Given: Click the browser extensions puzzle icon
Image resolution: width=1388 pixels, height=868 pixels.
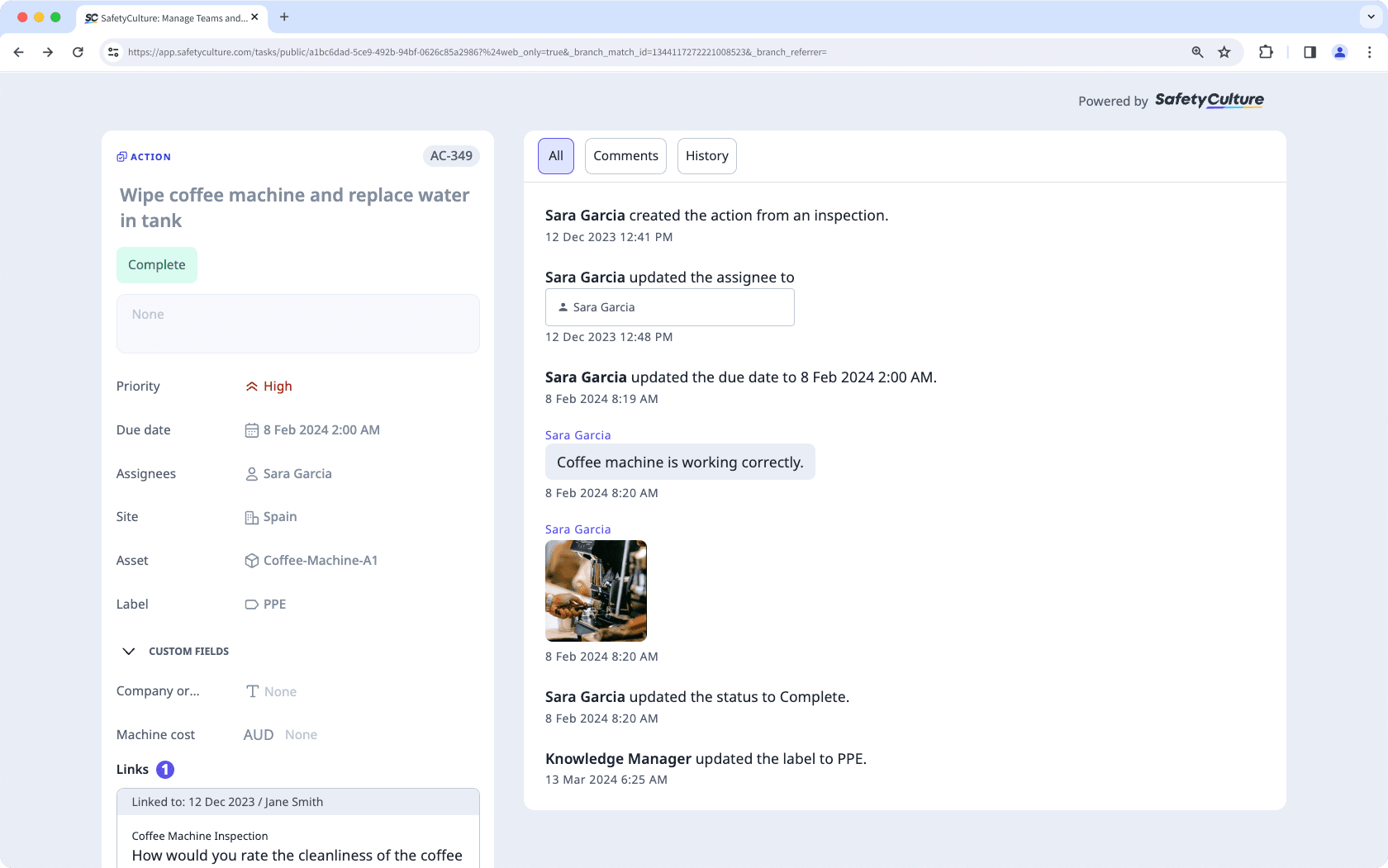Looking at the screenshot, I should pyautogui.click(x=1266, y=51).
